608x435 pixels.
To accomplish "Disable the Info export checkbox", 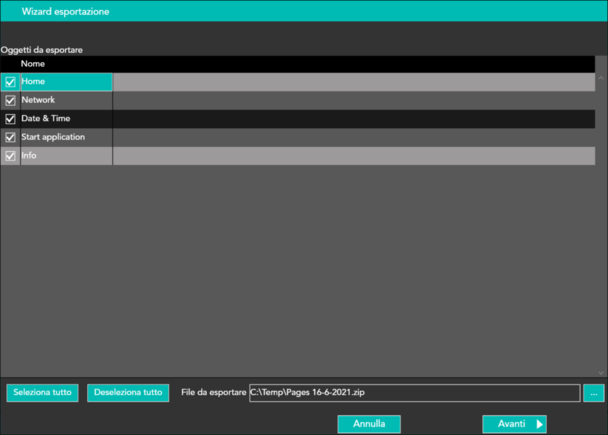I will pyautogui.click(x=10, y=156).
